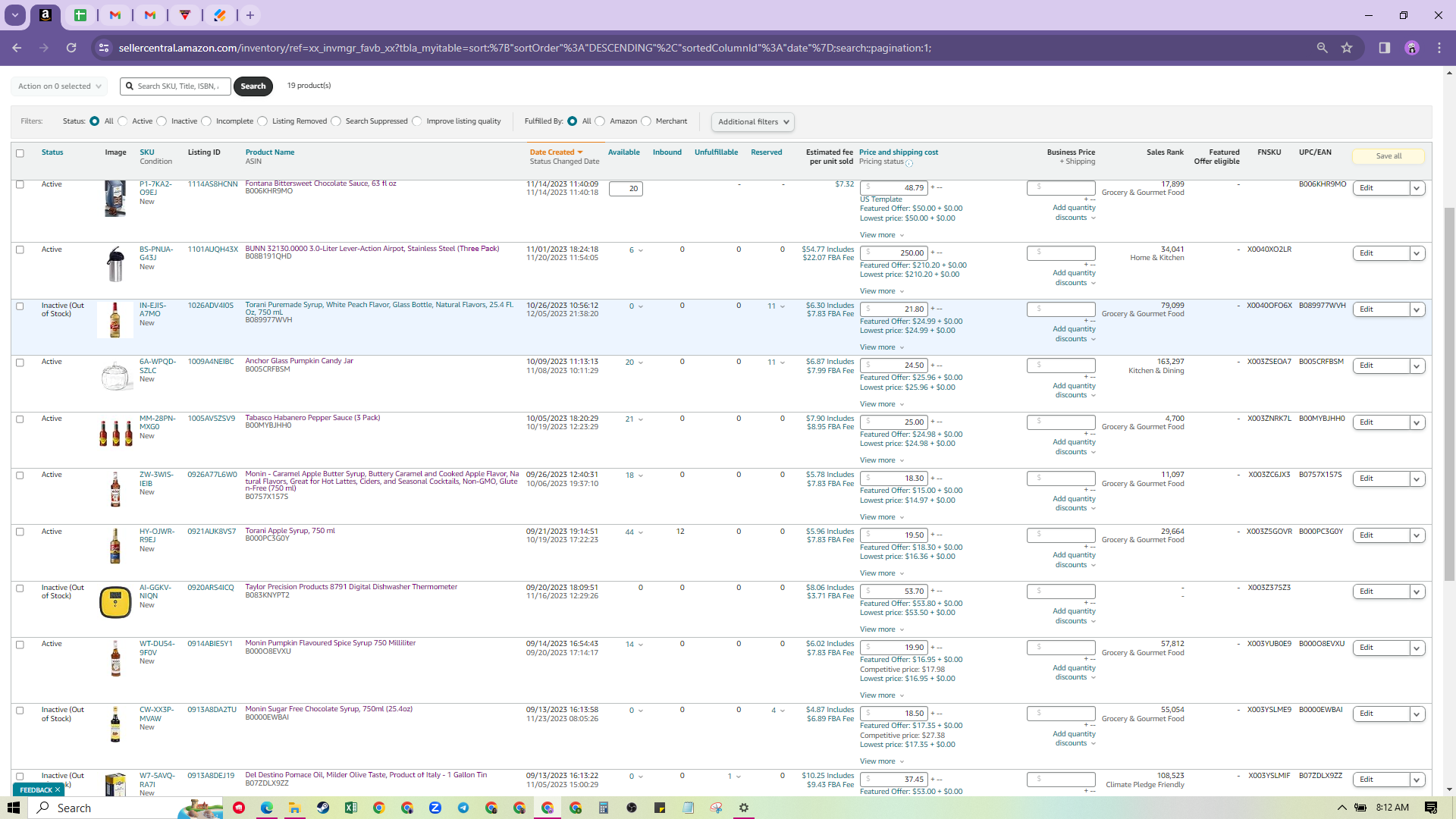This screenshot has width=1456, height=819.
Task: Go back to the previous page
Action: (x=17, y=48)
